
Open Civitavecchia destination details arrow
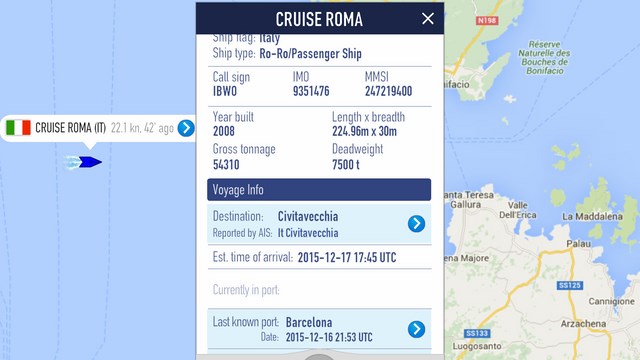pyautogui.click(x=416, y=224)
